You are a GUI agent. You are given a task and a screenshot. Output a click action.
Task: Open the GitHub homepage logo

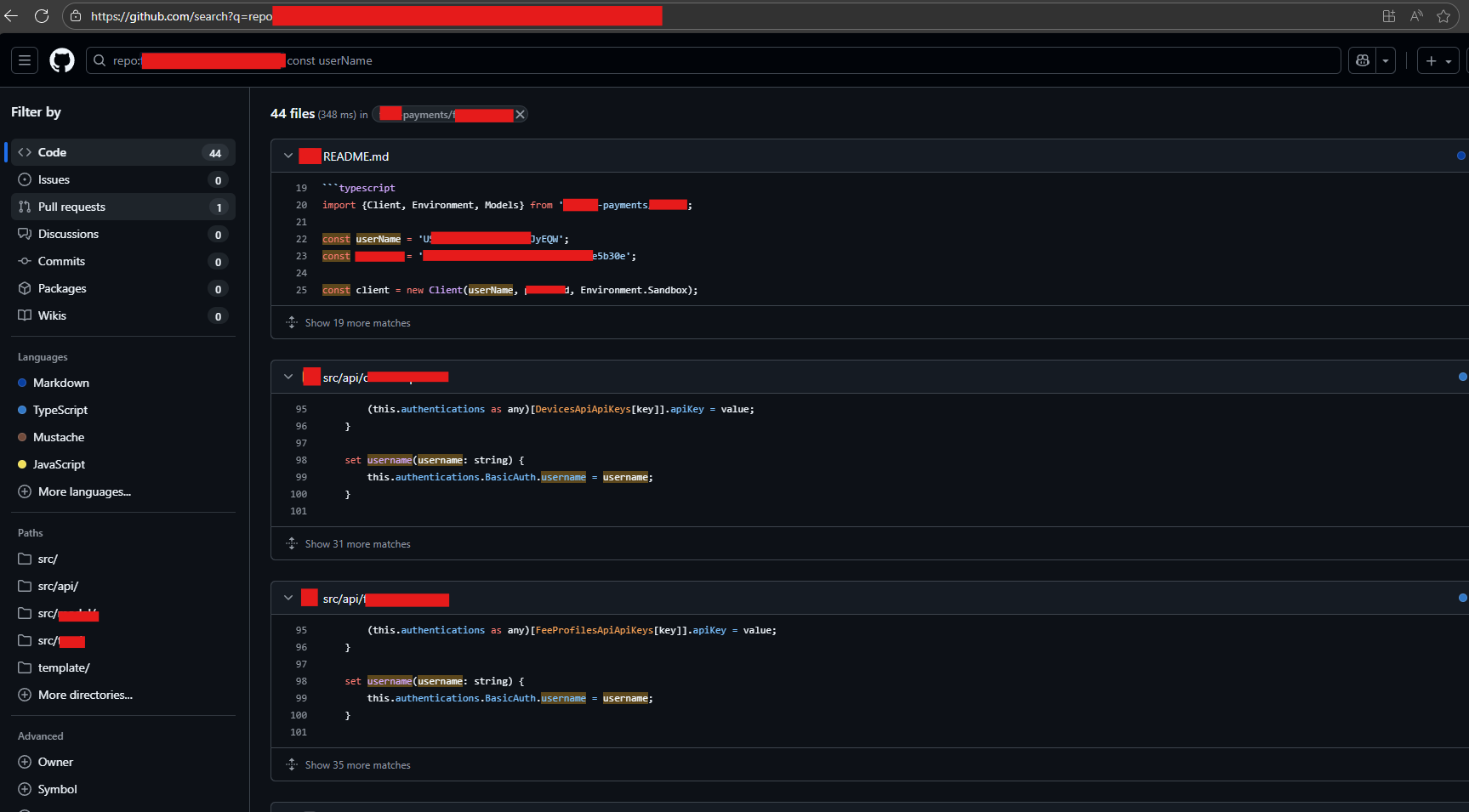coord(62,60)
